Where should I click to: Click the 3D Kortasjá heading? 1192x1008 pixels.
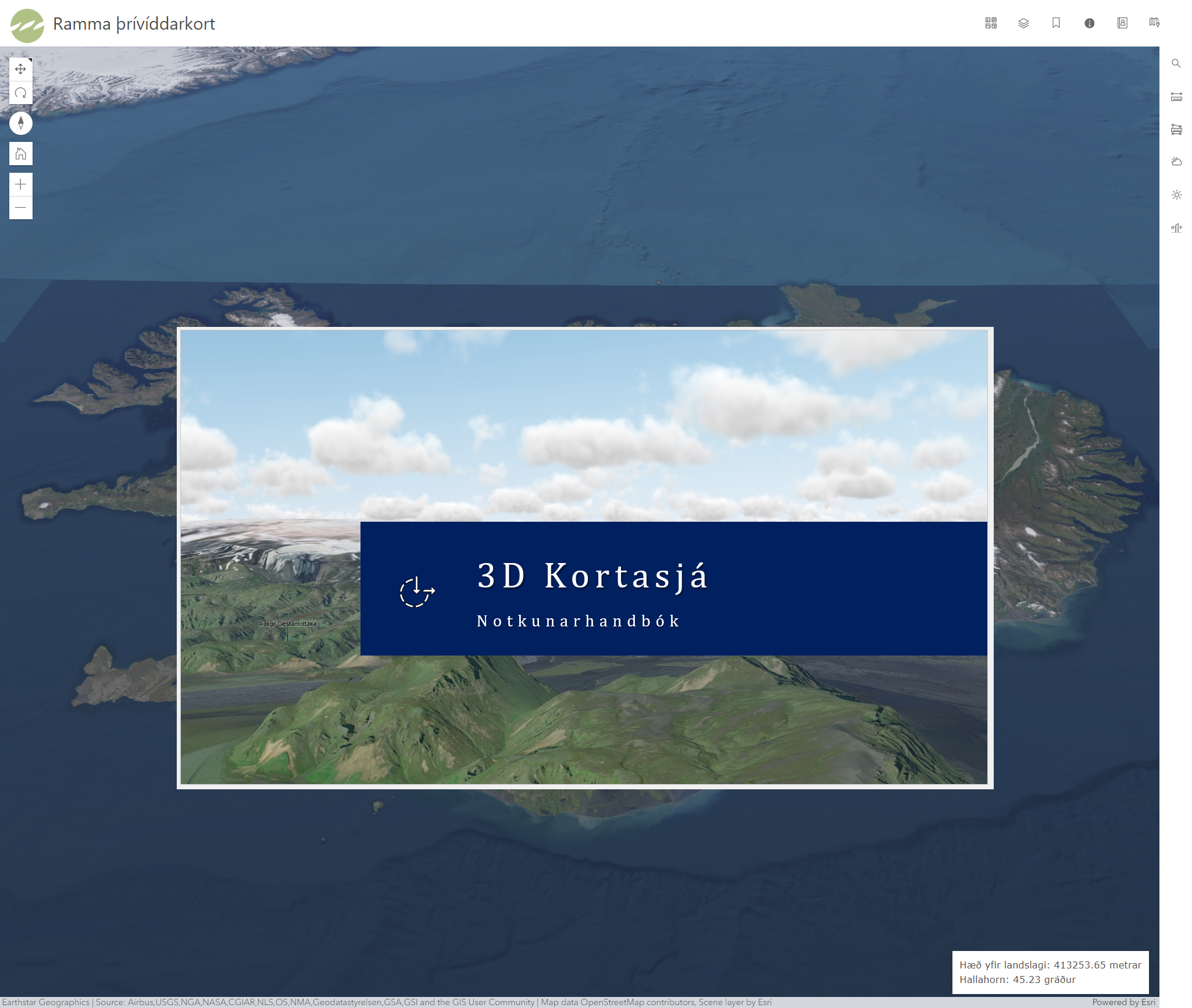click(x=593, y=576)
